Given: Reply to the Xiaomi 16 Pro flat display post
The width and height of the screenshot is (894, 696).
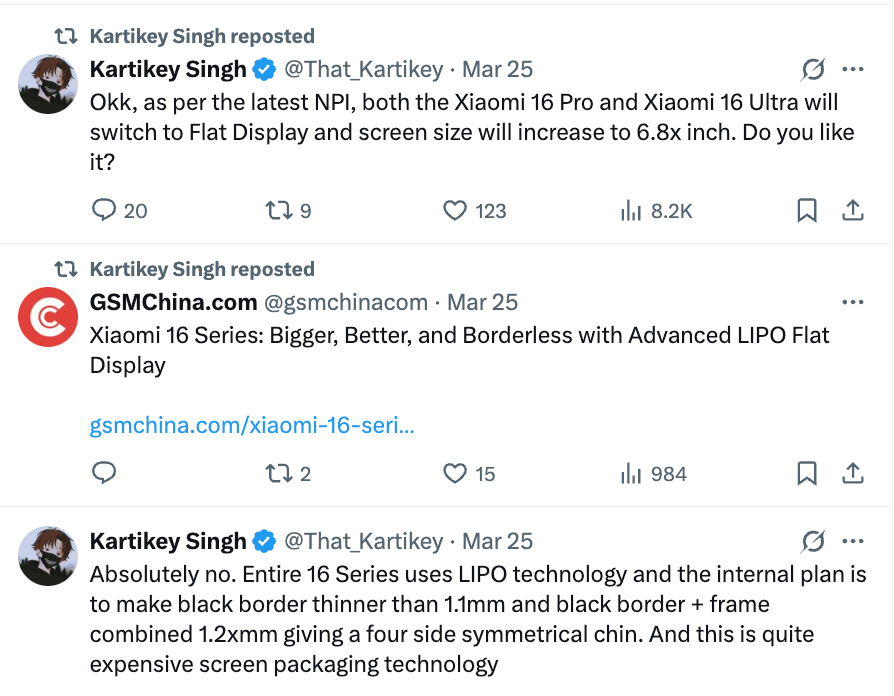Looking at the screenshot, I should coord(105,211).
